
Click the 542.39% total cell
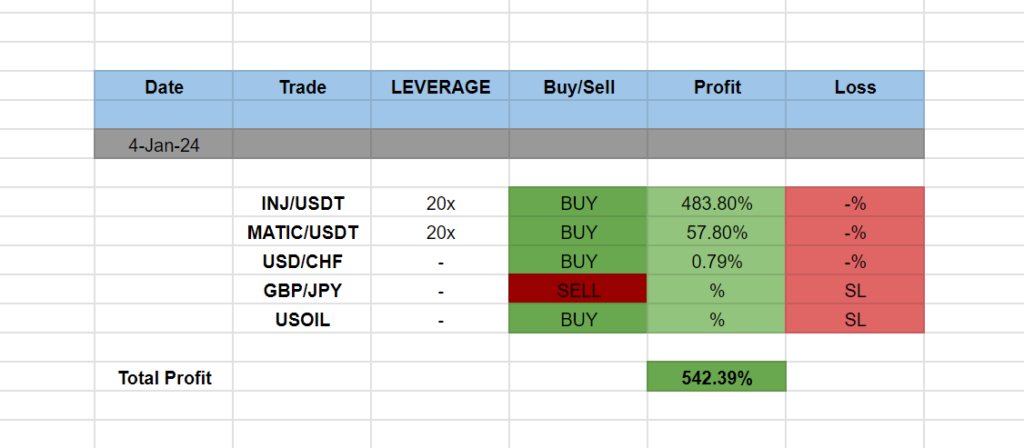(x=716, y=378)
